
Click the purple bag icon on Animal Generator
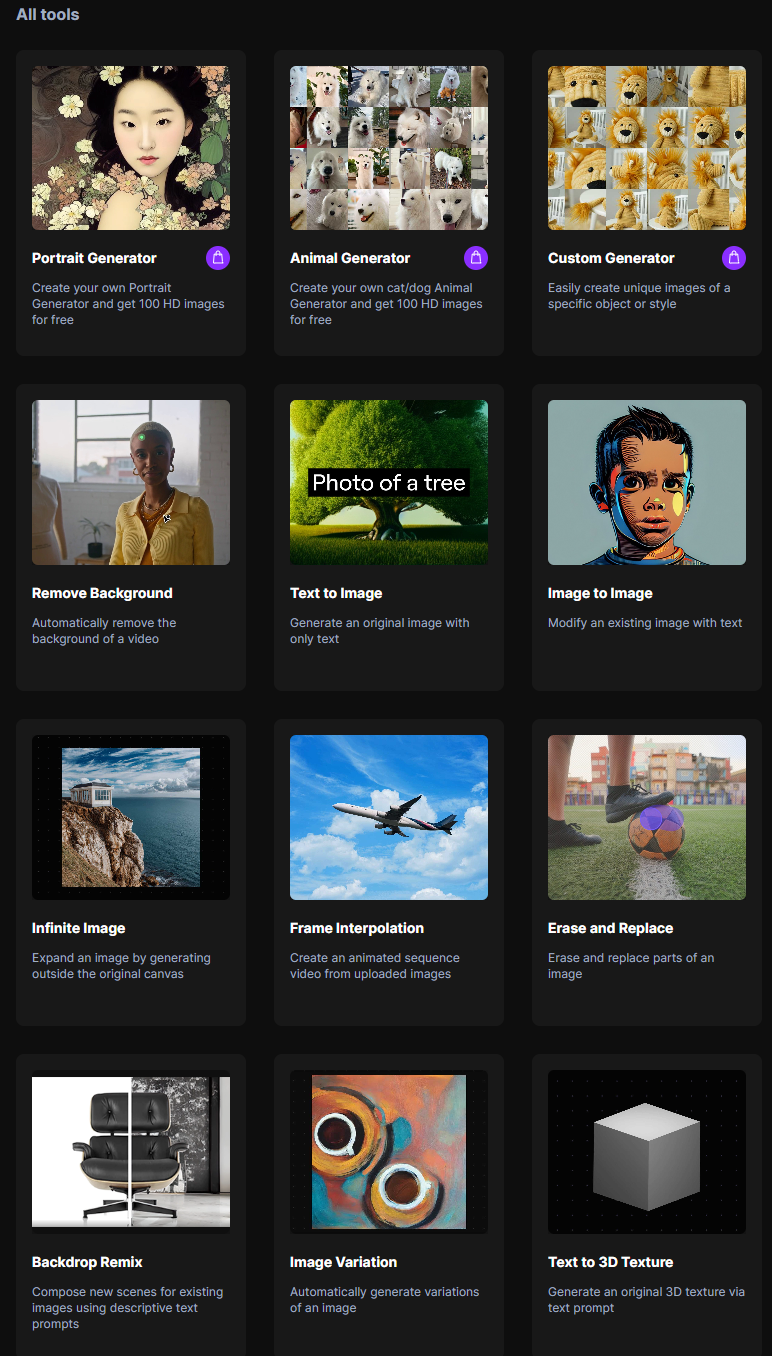click(476, 258)
